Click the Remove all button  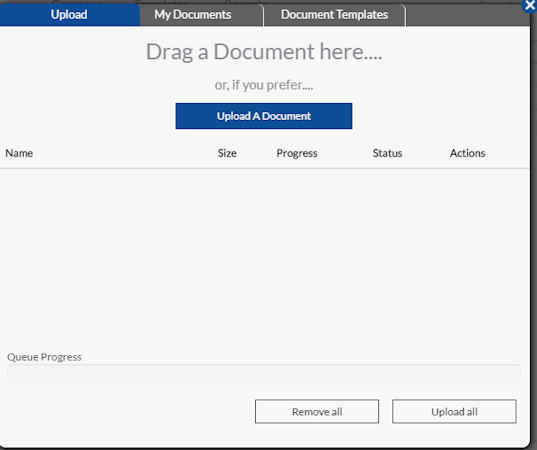[x=317, y=411]
